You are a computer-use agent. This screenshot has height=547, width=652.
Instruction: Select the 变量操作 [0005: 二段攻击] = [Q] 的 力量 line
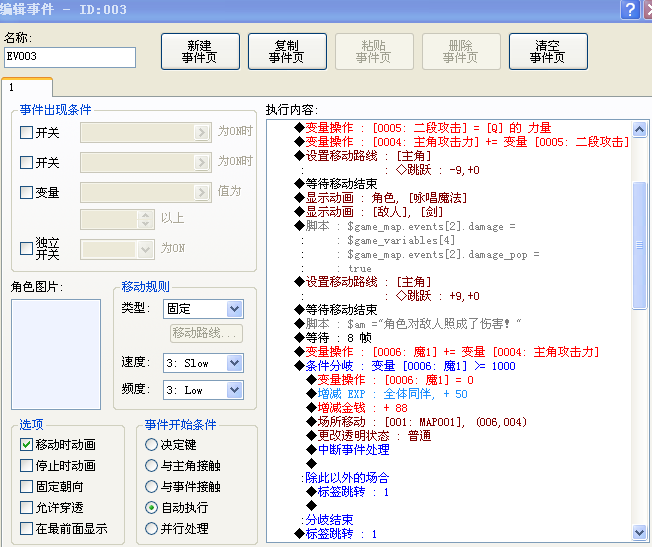coord(422,128)
